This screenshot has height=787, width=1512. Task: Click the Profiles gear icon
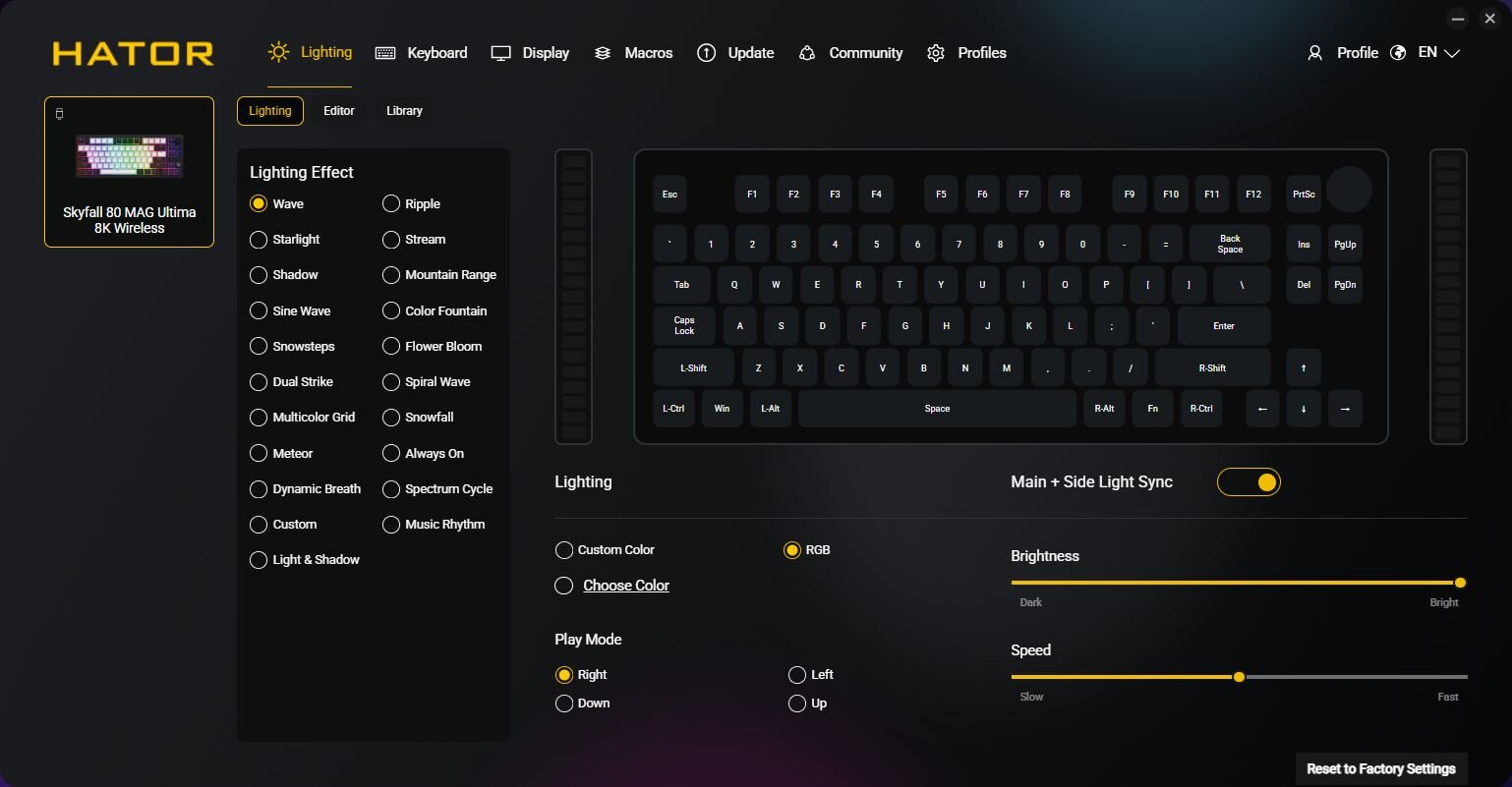[936, 53]
